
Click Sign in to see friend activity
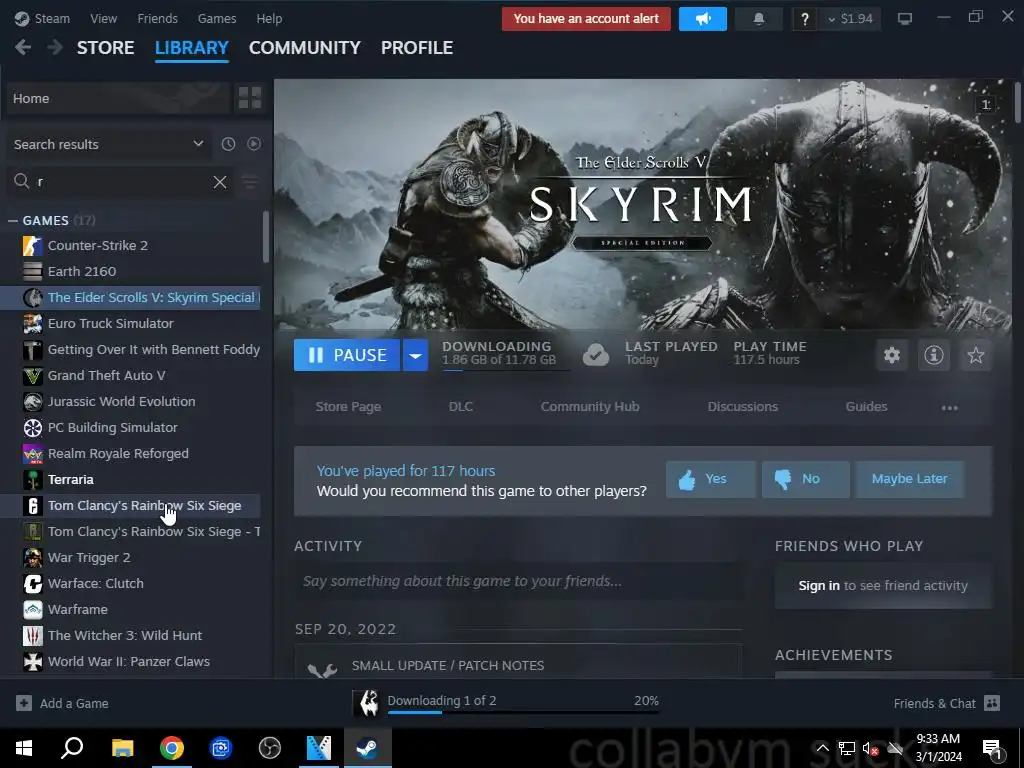point(819,586)
